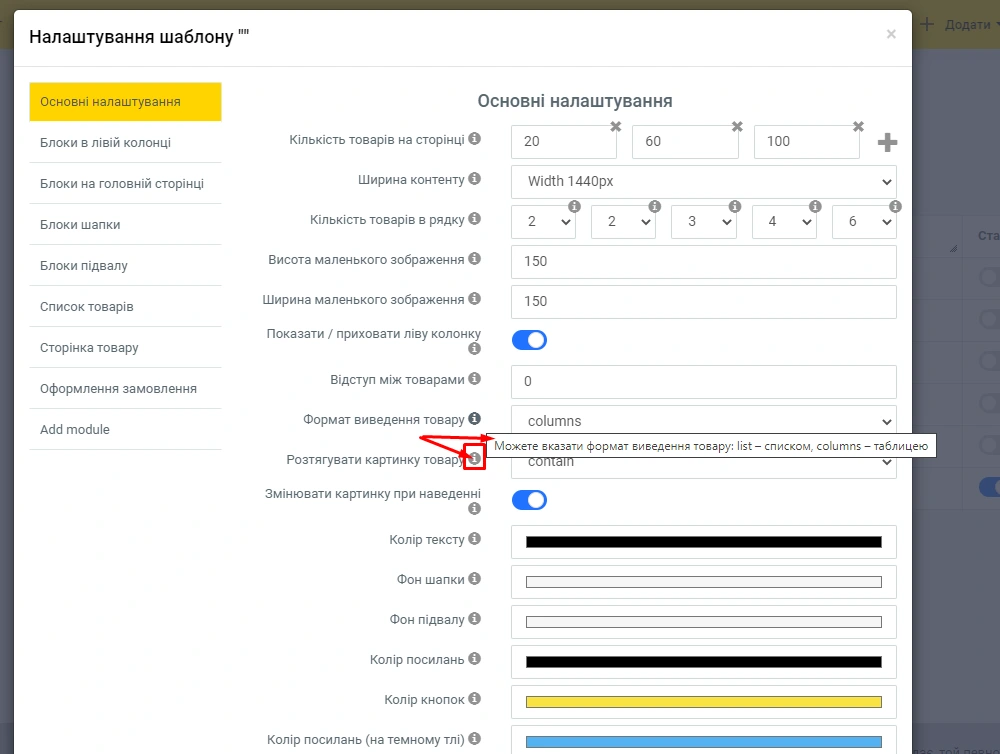Image resolution: width=1000 pixels, height=754 pixels.
Task: Toggle Змінювати картинку при наведенні switch
Action: 530,500
